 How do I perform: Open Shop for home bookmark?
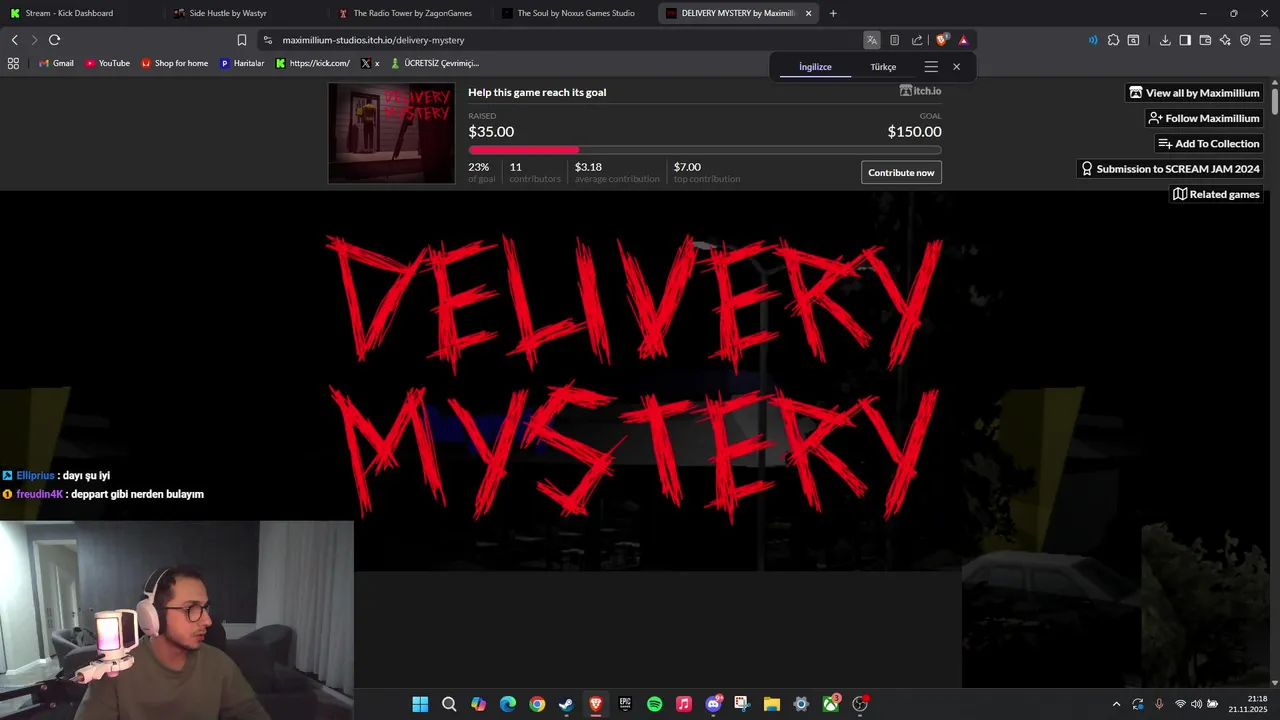174,63
